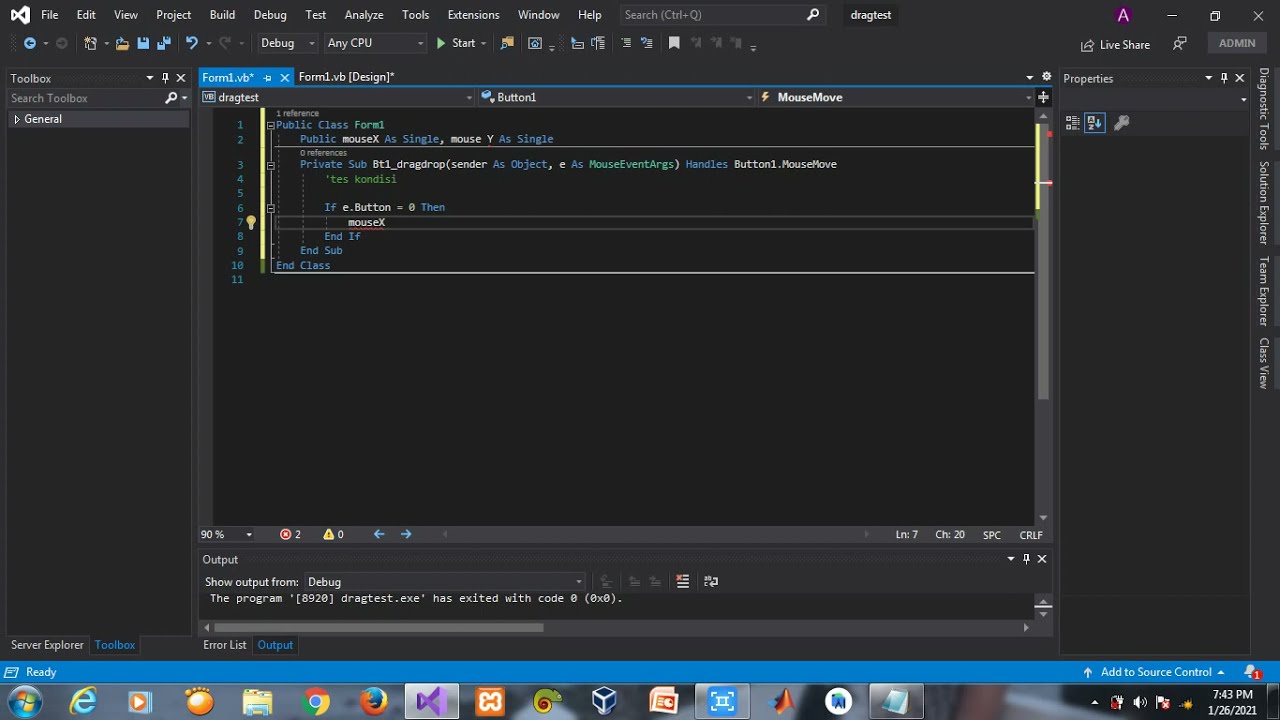This screenshot has width=1280, height=720.
Task: Navigate to next issue with right arrow
Action: pos(406,534)
